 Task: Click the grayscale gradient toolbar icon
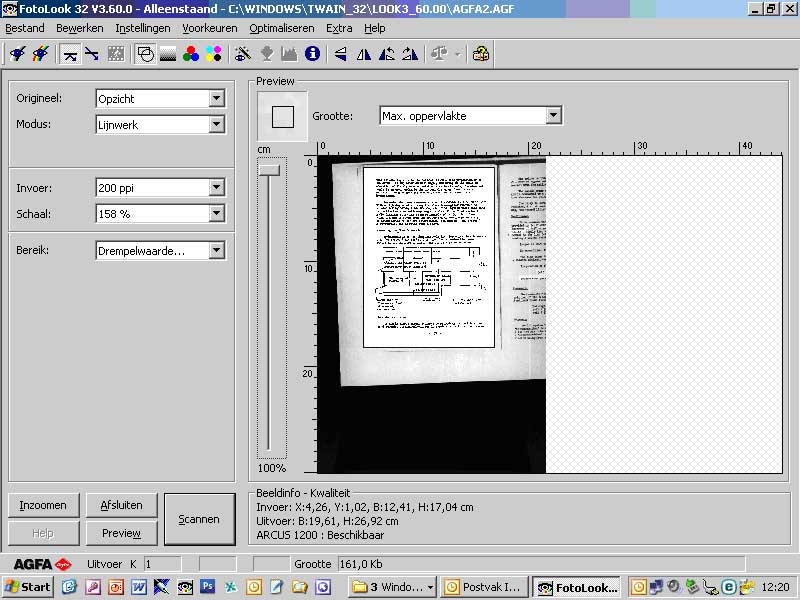point(168,54)
